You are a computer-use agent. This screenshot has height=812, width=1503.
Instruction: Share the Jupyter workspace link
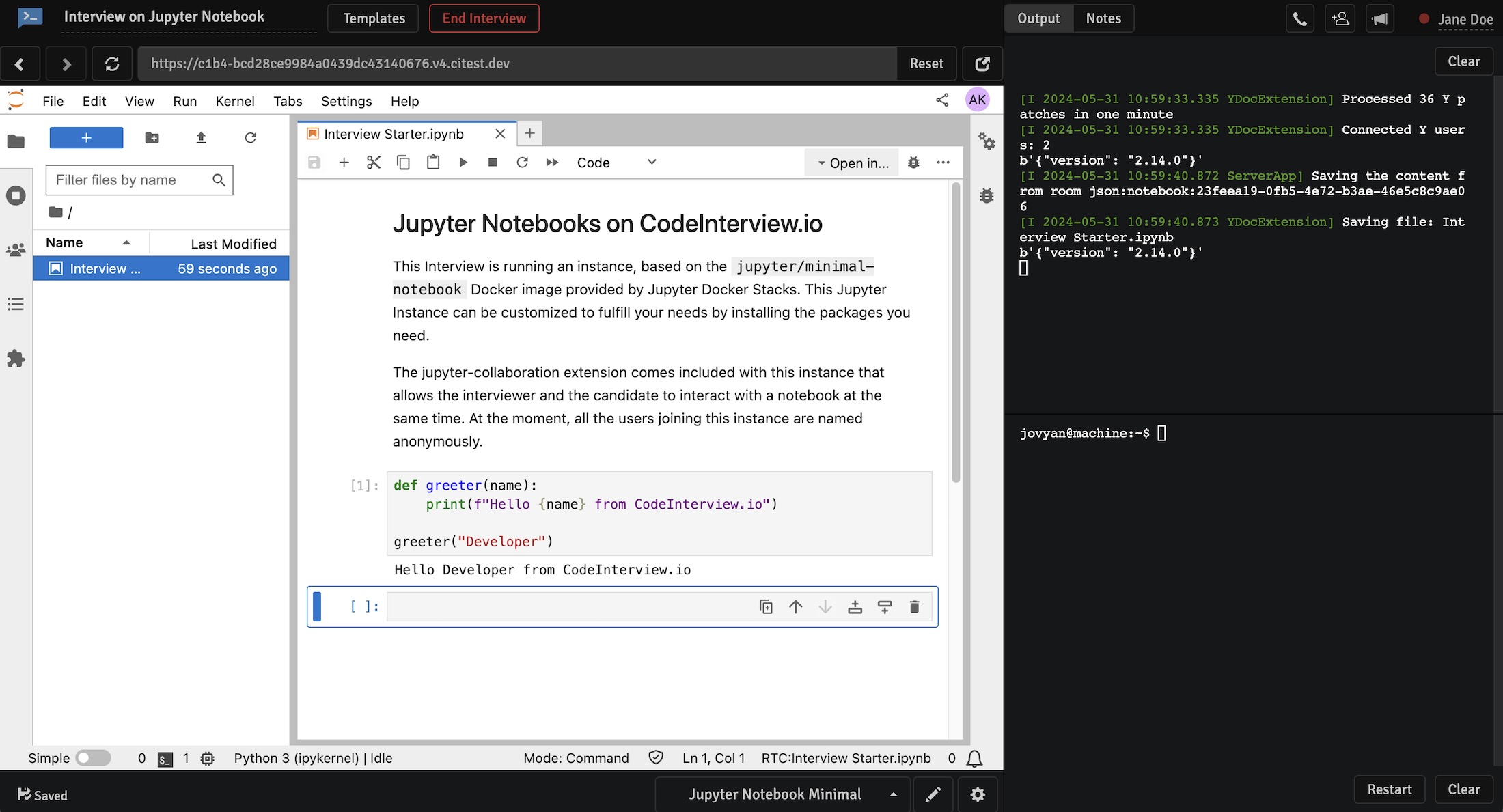(x=942, y=100)
